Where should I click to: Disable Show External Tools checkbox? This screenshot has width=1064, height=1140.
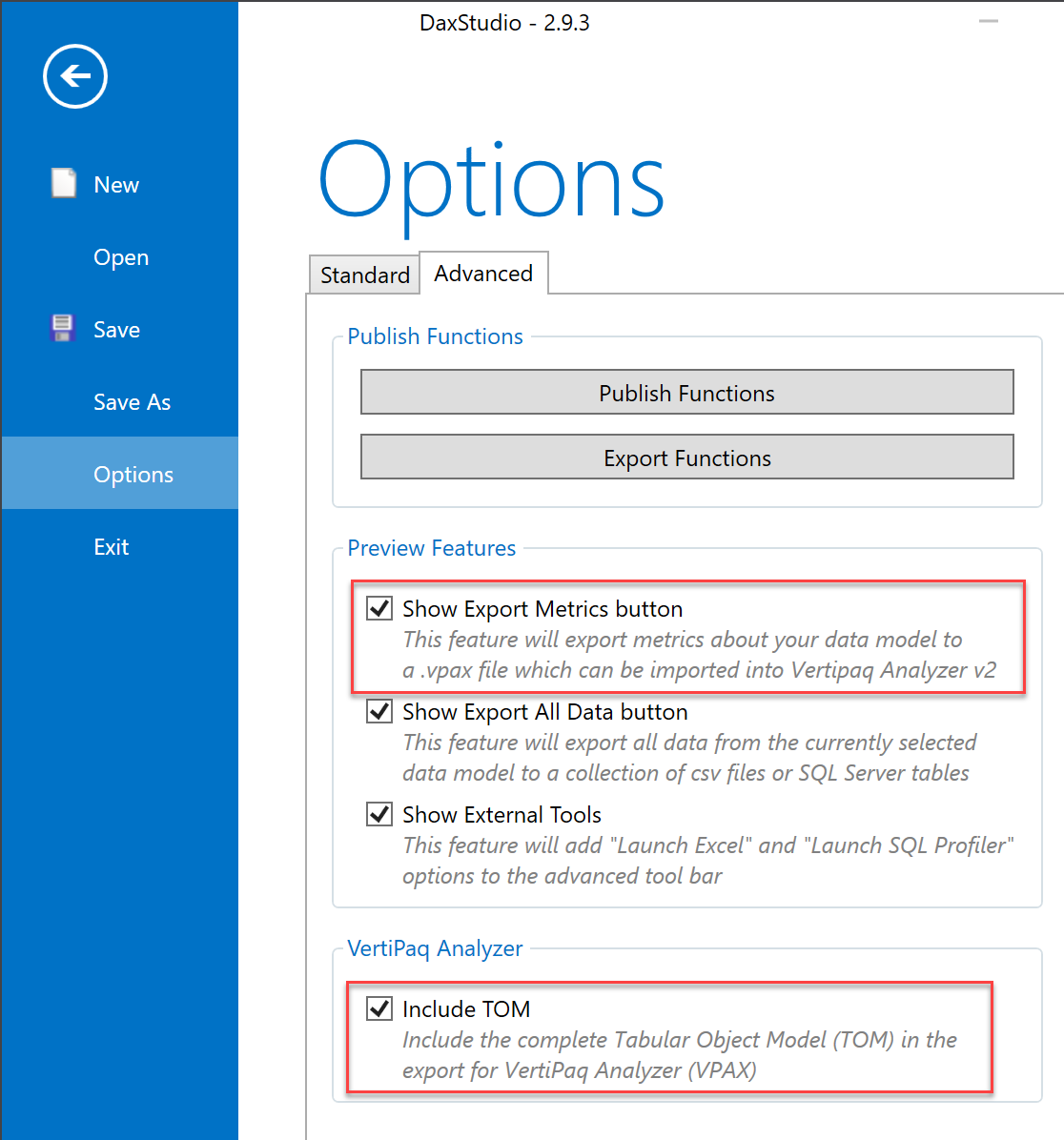[379, 814]
